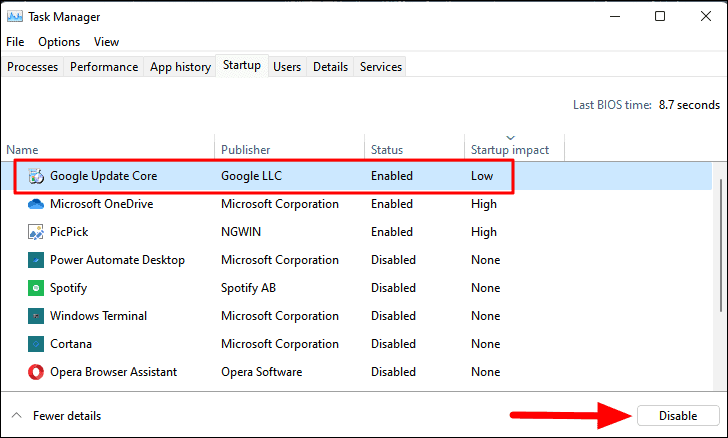Click the green Spotify icon

(x=36, y=288)
